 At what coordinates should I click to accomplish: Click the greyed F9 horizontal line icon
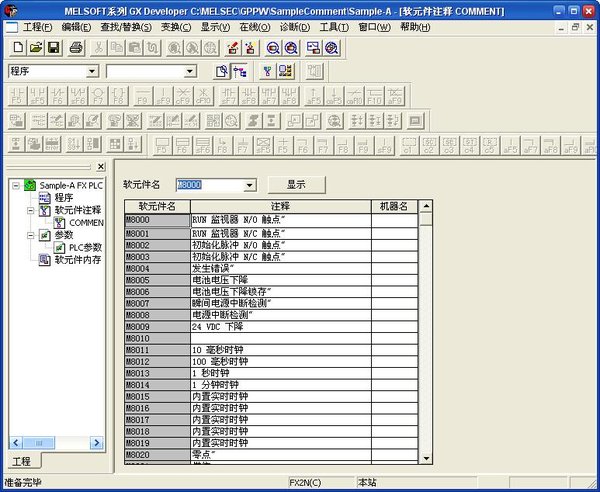143,96
